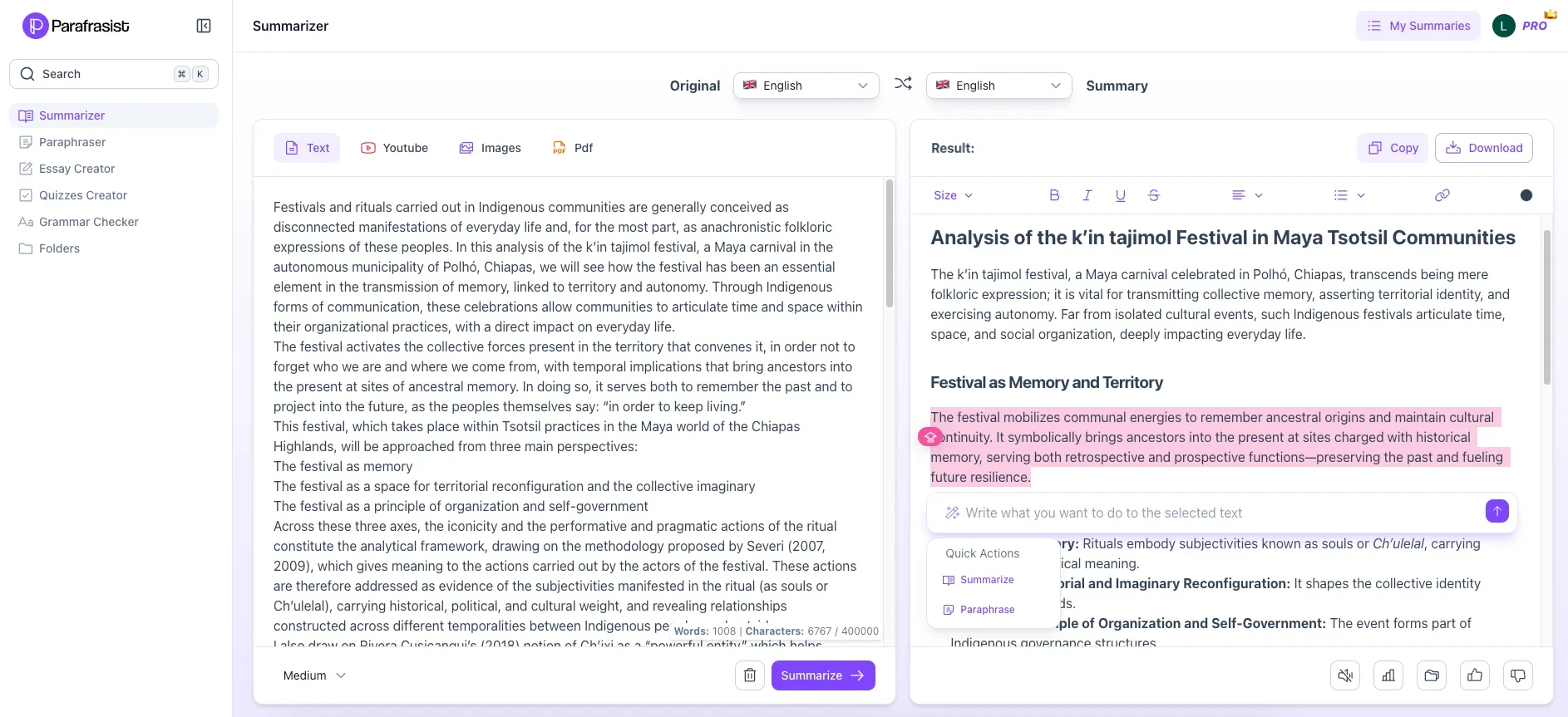
Task: Choose Paraphrase from Quick Actions
Action: click(x=979, y=610)
